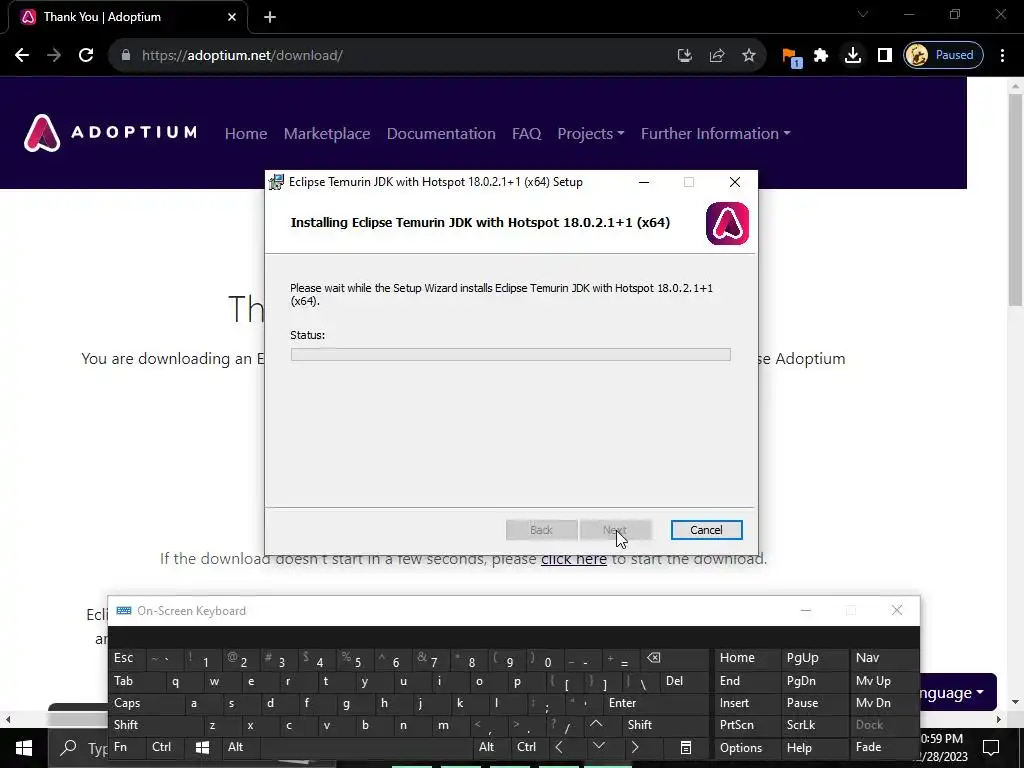The image size is (1024, 768).
Task: Open the extensions puzzle icon
Action: (x=821, y=56)
